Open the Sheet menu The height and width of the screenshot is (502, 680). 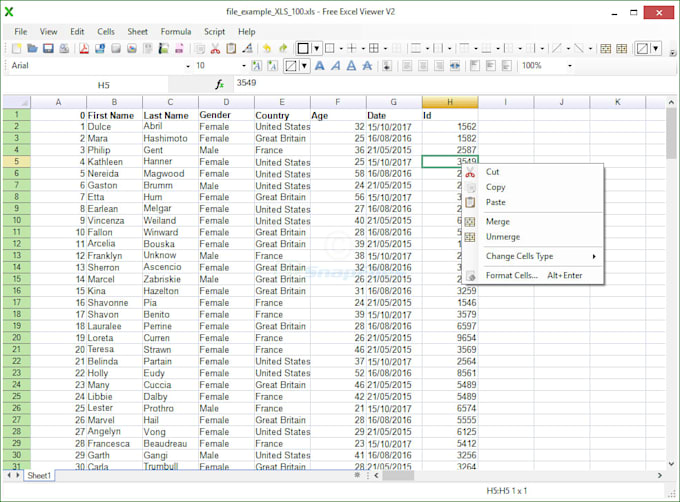[x=137, y=32]
